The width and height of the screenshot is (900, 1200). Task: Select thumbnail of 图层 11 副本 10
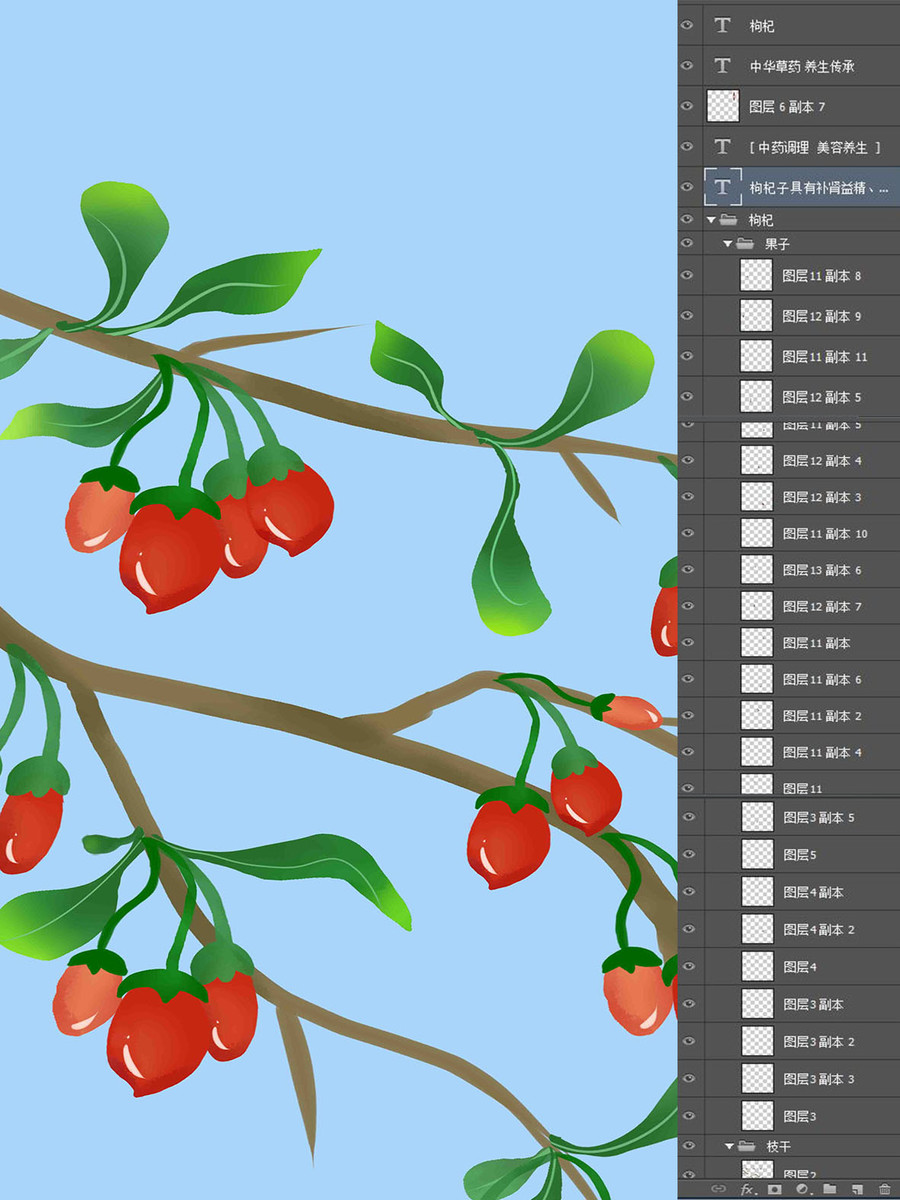[756, 533]
